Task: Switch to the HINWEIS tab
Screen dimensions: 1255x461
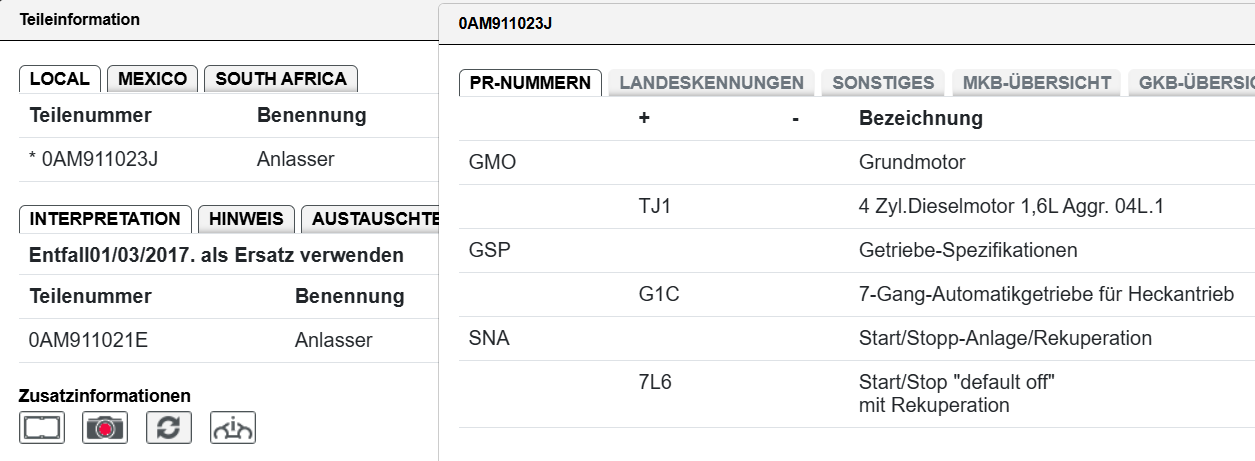Action: [x=247, y=219]
